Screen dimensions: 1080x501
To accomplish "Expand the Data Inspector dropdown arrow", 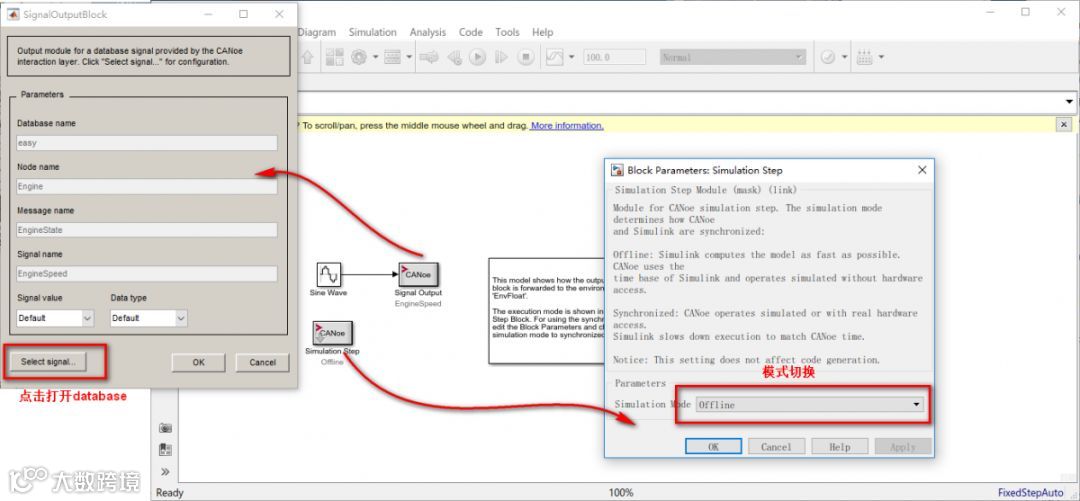I will coord(571,58).
